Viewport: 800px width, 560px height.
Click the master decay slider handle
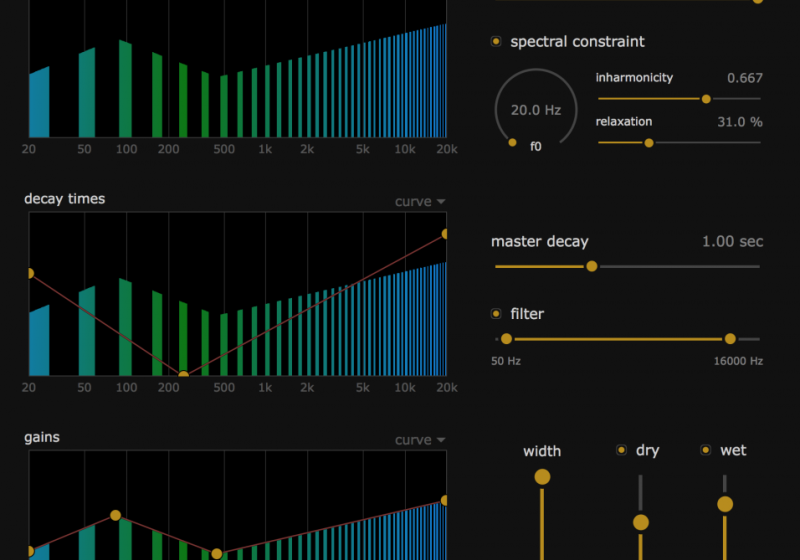(591, 267)
